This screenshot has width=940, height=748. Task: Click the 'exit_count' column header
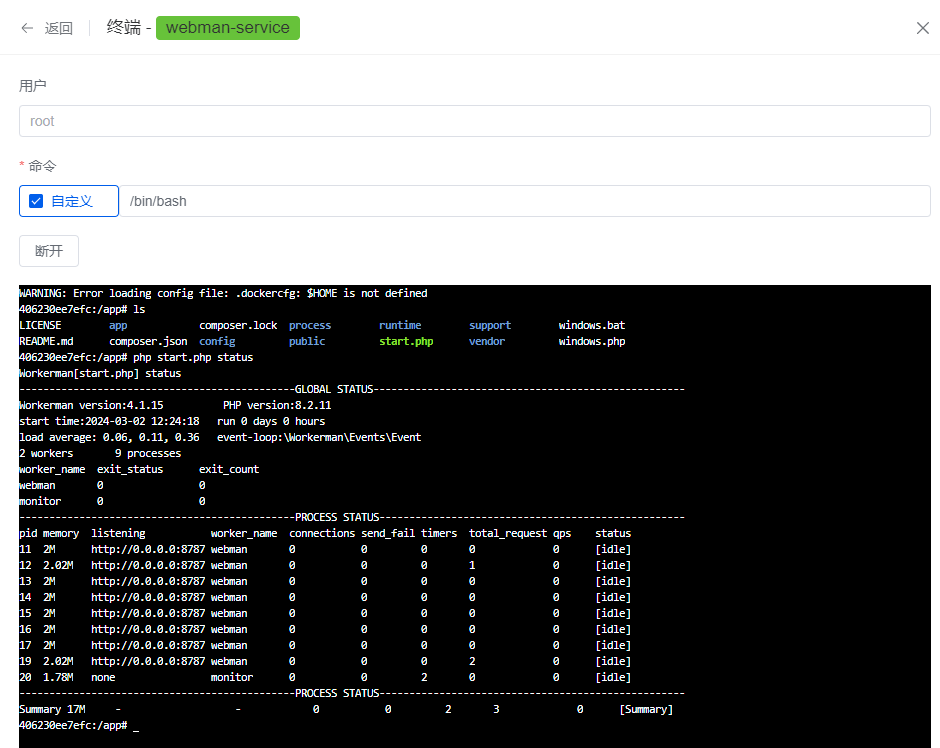coord(229,469)
